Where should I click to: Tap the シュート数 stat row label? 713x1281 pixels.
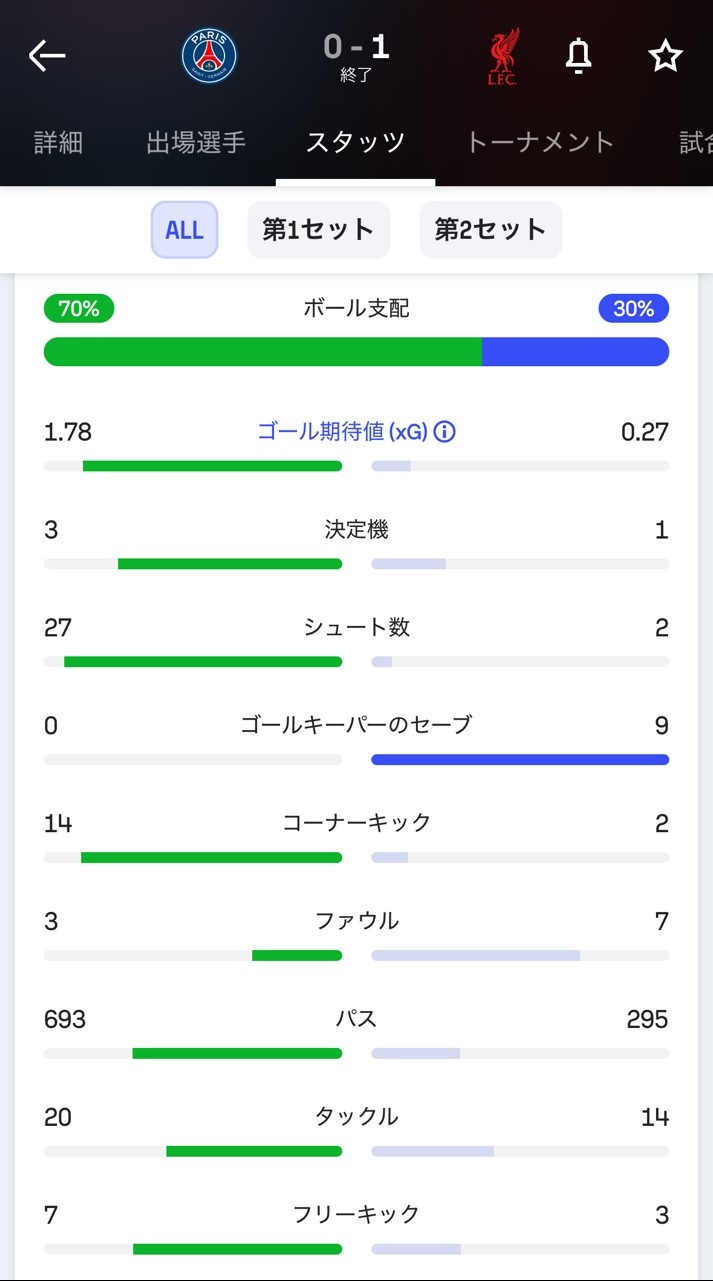click(x=356, y=628)
